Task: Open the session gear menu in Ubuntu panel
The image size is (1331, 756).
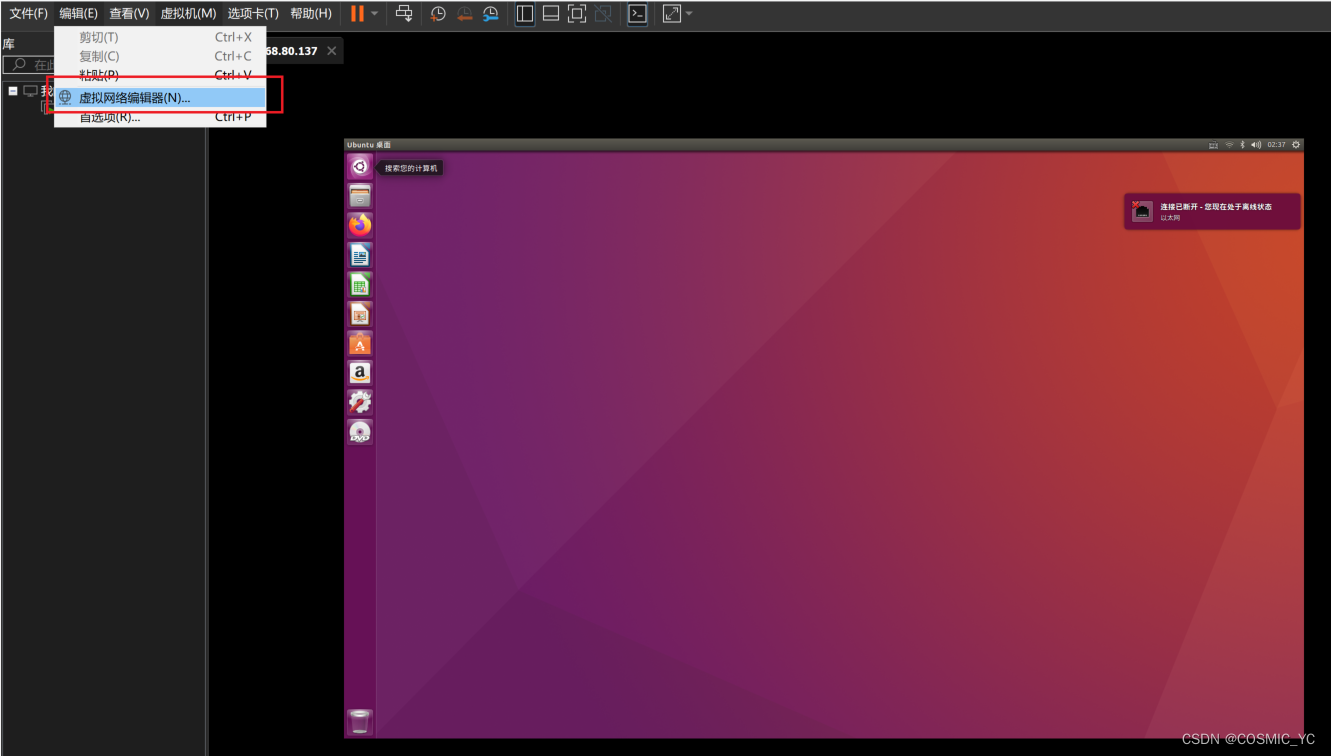Action: tap(1297, 145)
